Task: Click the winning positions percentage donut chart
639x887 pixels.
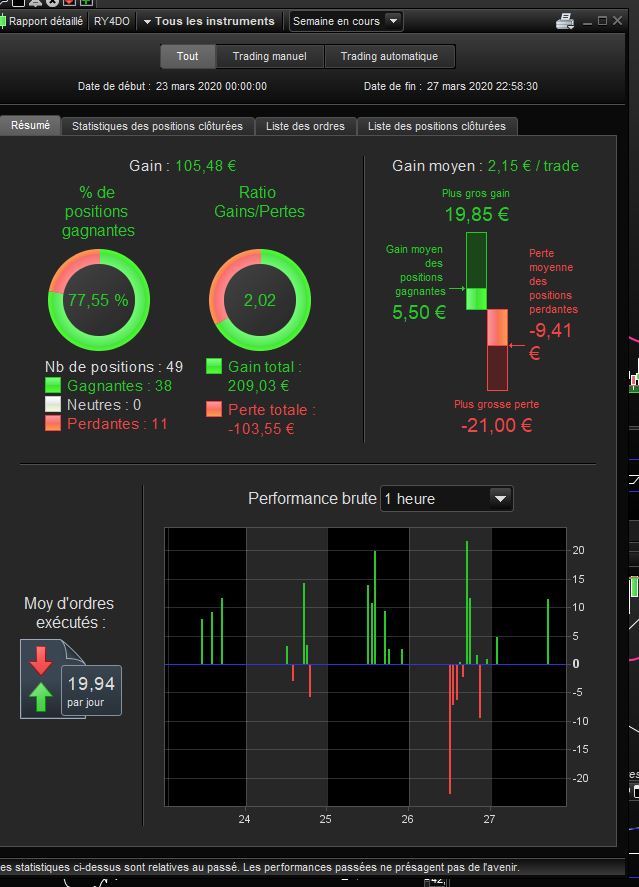Action: (99, 299)
